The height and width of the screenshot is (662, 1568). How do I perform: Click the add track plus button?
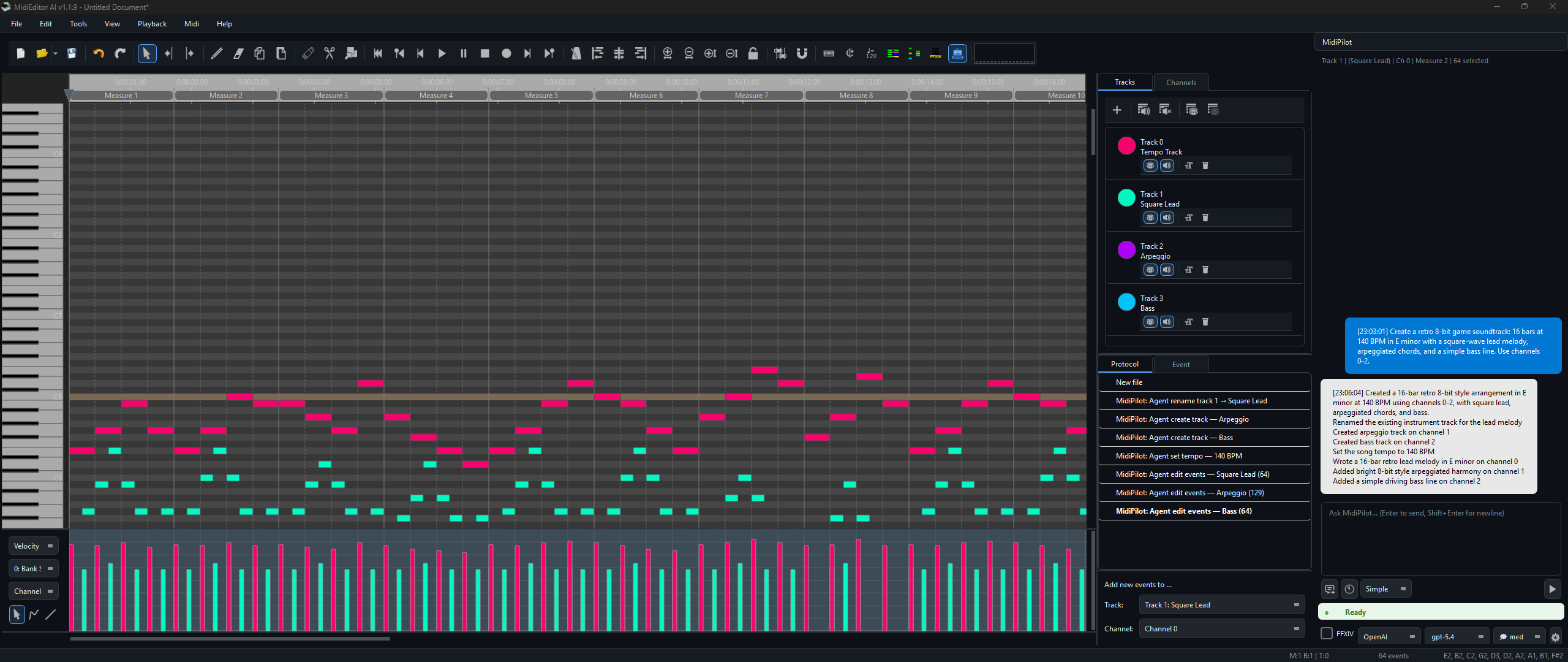click(x=1117, y=110)
